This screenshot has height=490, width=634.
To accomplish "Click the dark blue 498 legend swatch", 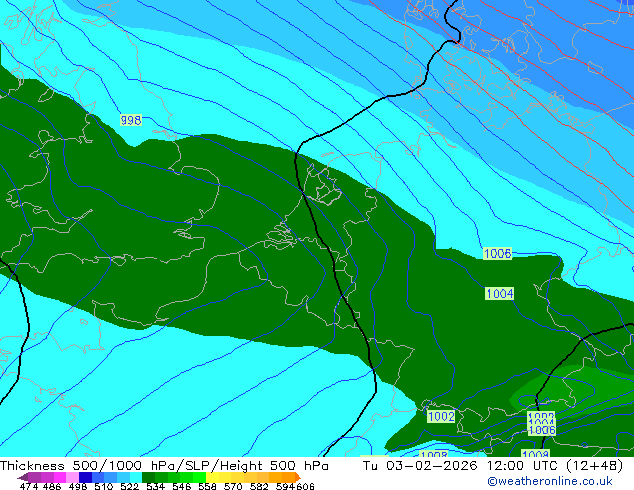I will pyautogui.click(x=85, y=477).
